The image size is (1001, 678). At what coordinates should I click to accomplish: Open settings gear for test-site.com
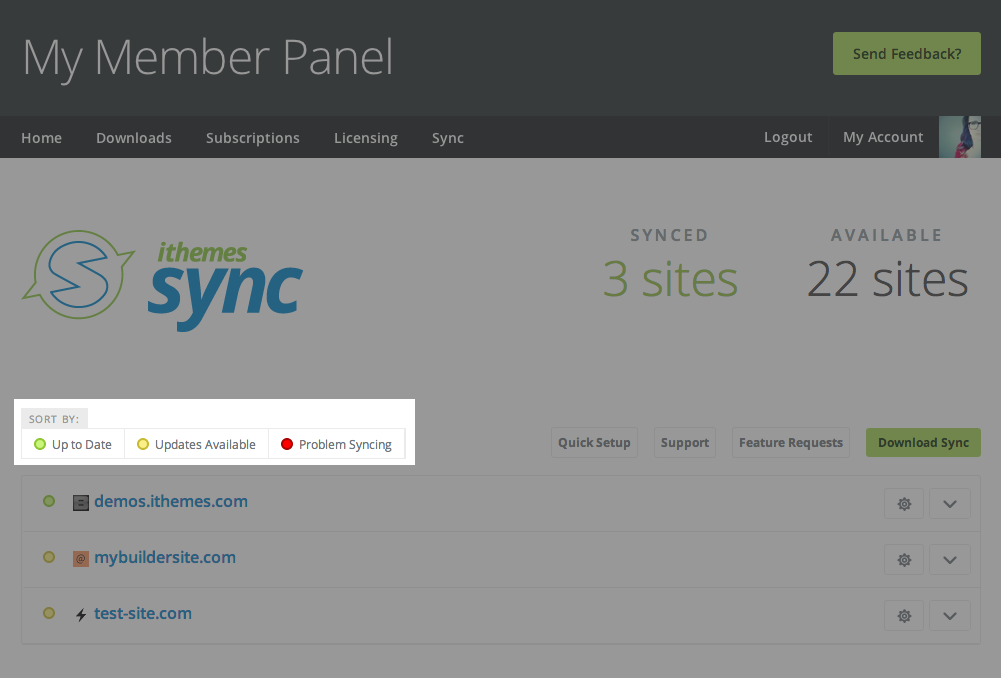pos(904,616)
